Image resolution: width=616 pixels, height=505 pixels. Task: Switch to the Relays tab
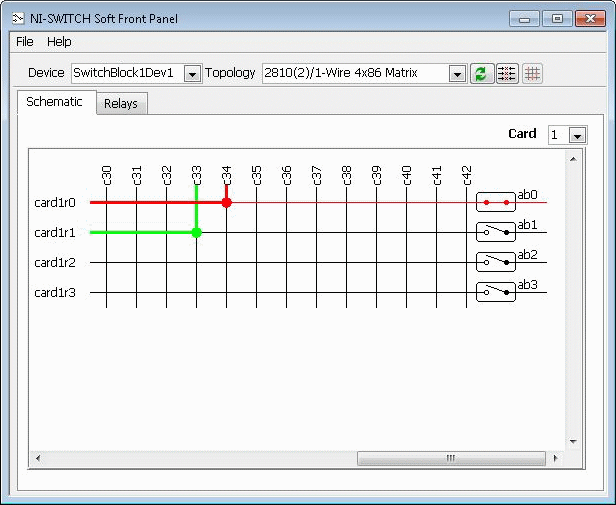point(121,103)
